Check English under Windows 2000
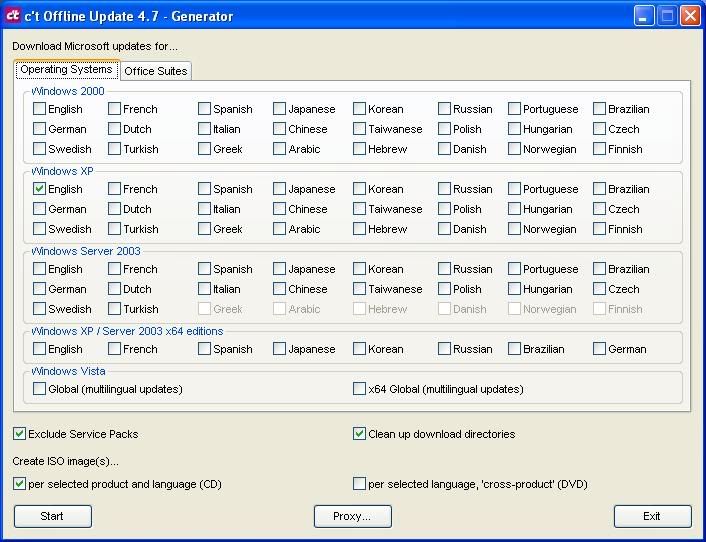 click(39, 108)
